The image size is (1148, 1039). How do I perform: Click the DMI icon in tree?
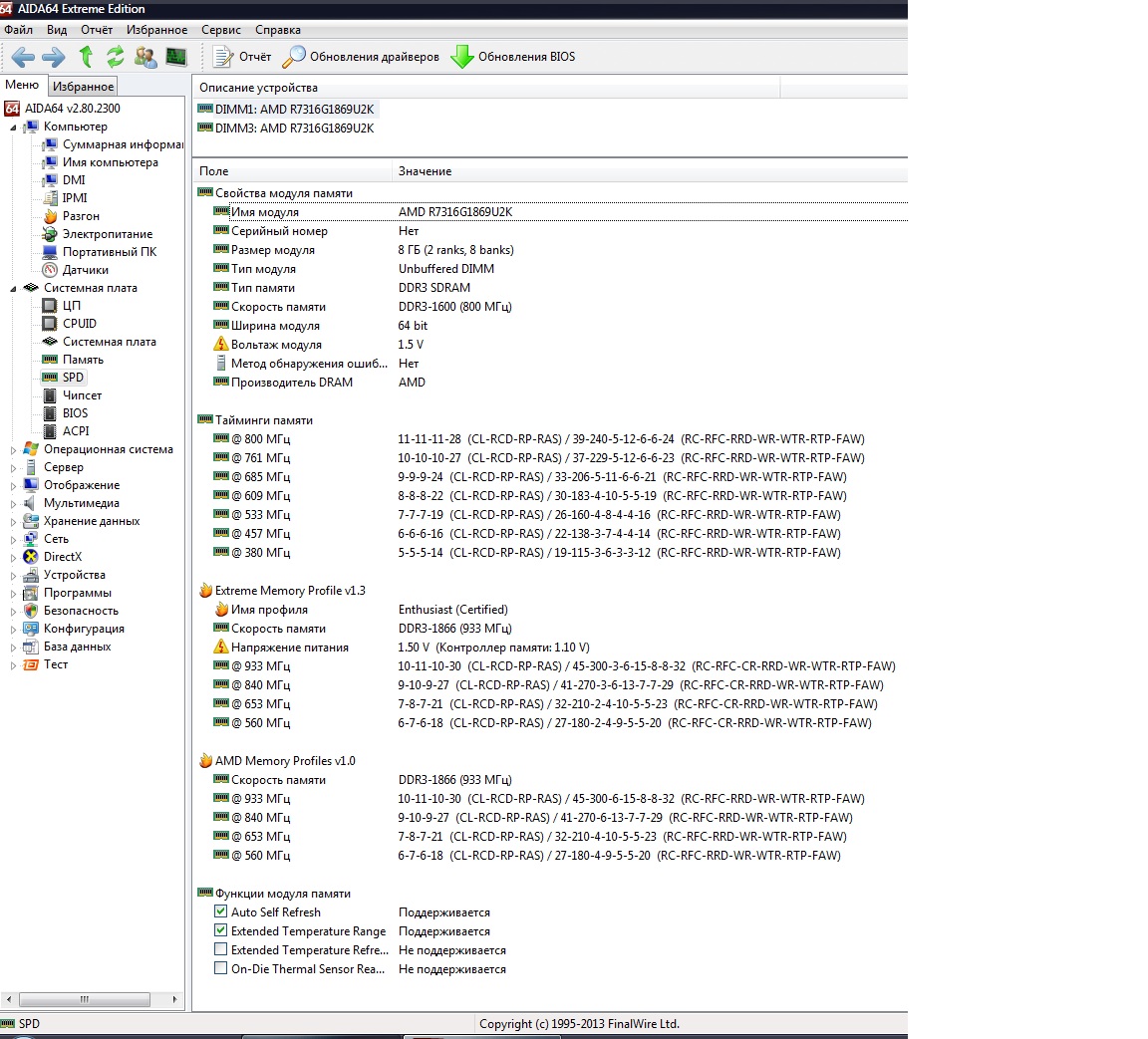(x=50, y=180)
